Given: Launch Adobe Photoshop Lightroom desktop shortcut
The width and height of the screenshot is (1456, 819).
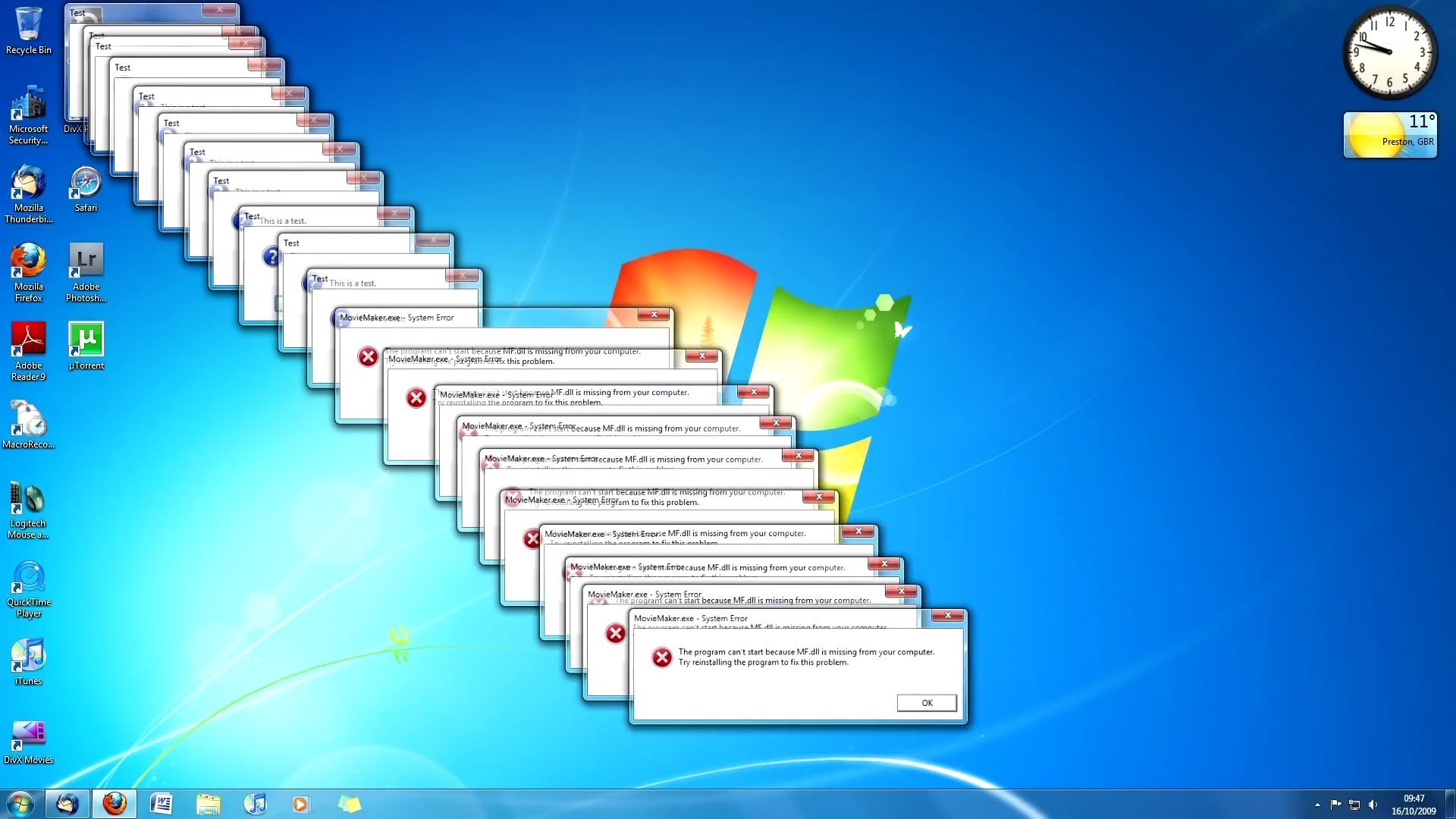Looking at the screenshot, I should coord(86,273).
